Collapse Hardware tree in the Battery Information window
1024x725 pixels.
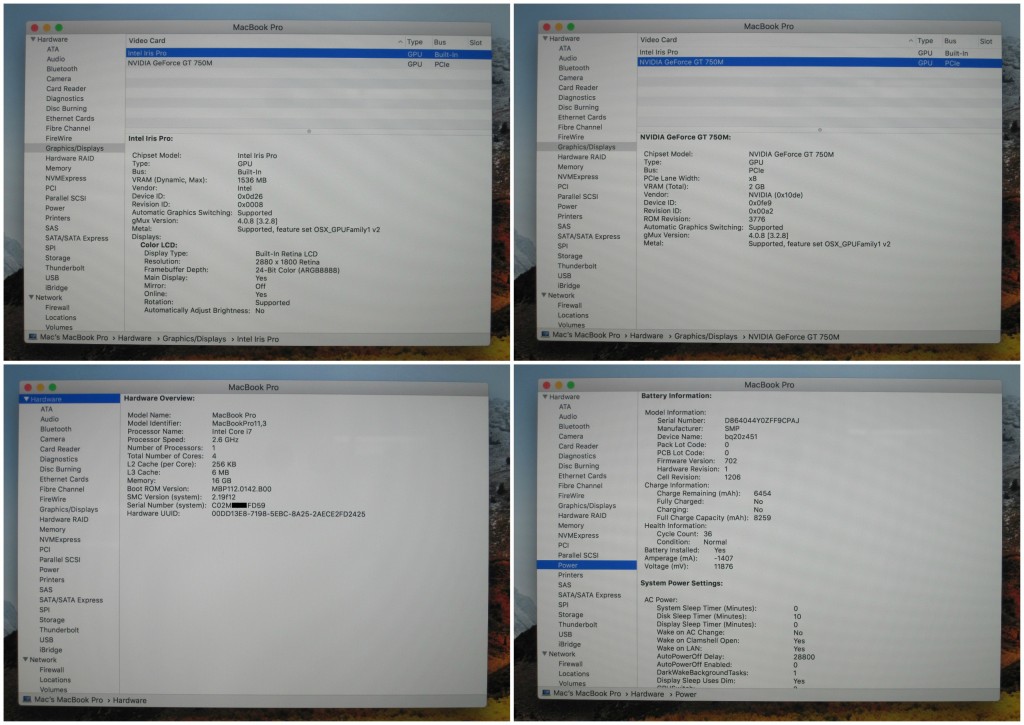(x=545, y=396)
